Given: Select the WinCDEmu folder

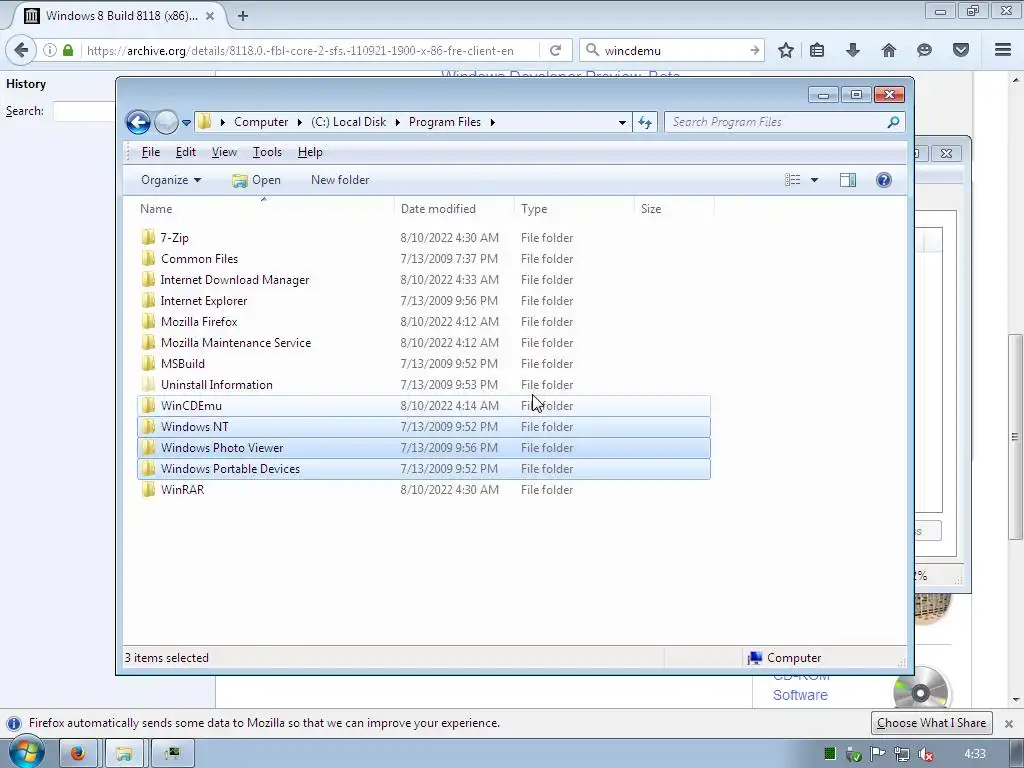Looking at the screenshot, I should coord(424,406).
